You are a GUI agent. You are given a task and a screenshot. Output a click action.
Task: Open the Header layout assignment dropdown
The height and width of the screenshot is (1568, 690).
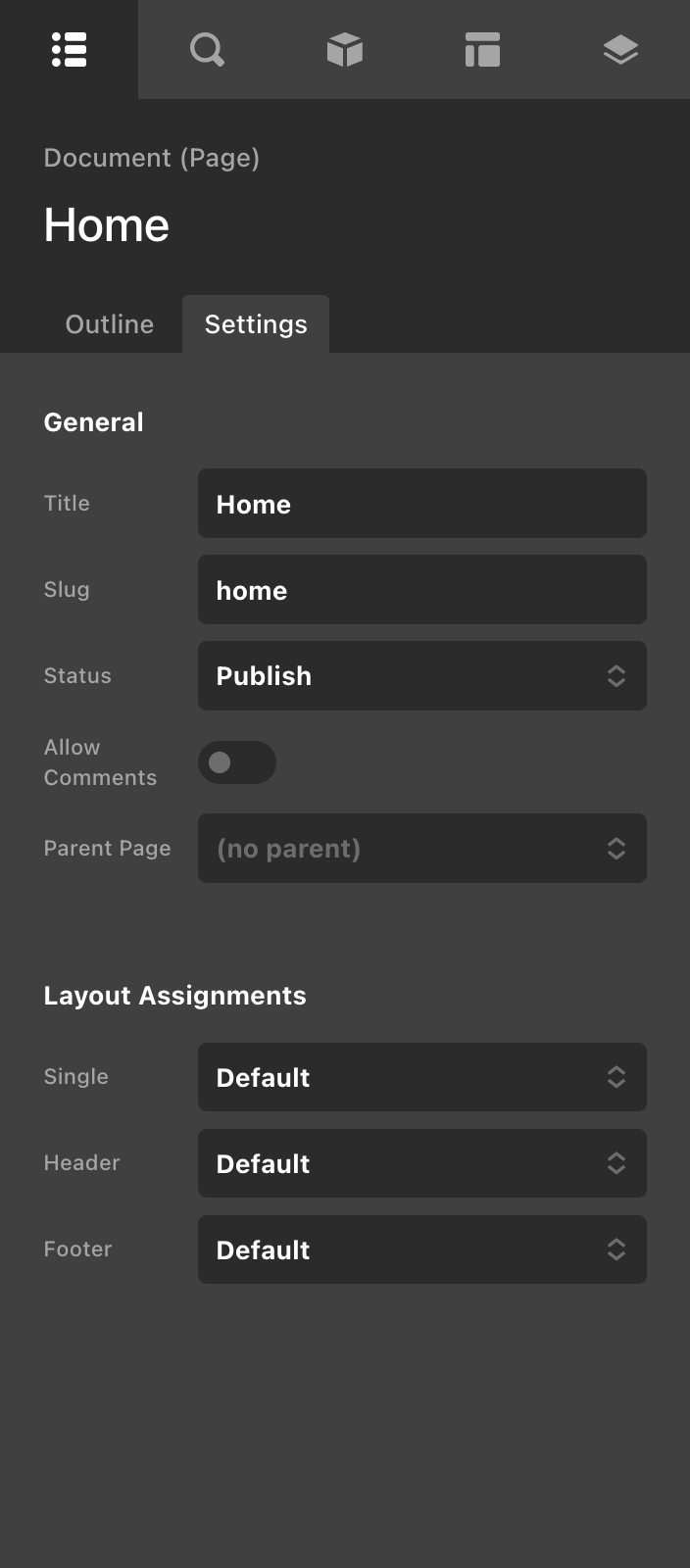(421, 1163)
